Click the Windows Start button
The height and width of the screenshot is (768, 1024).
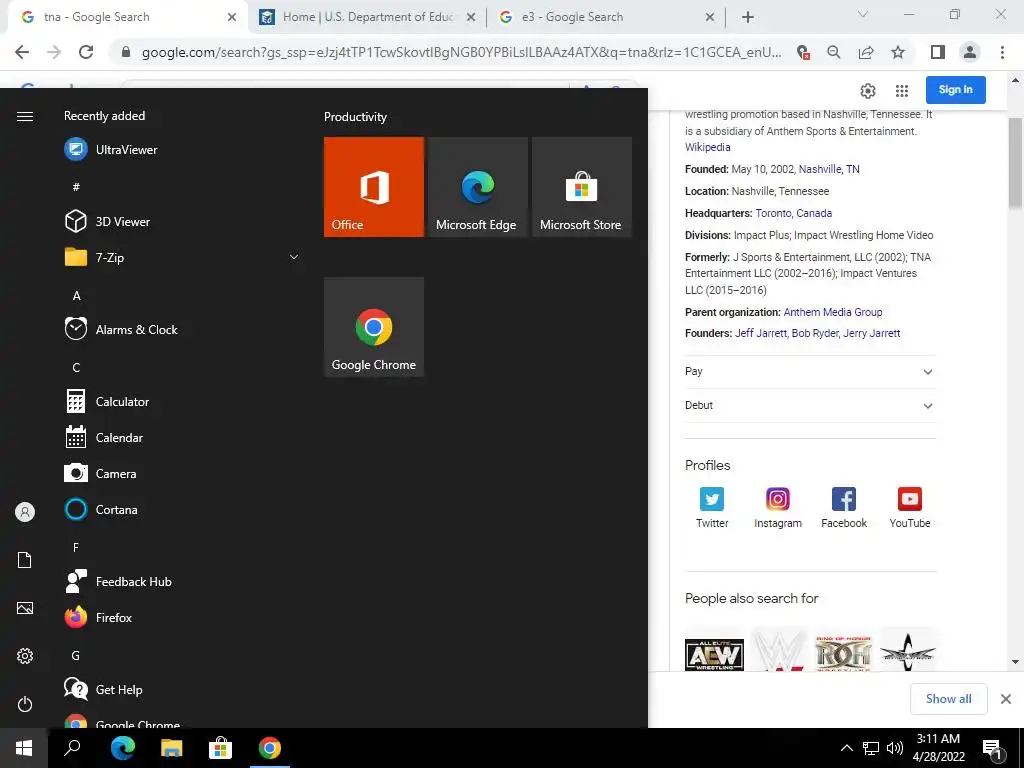pyautogui.click(x=24, y=748)
